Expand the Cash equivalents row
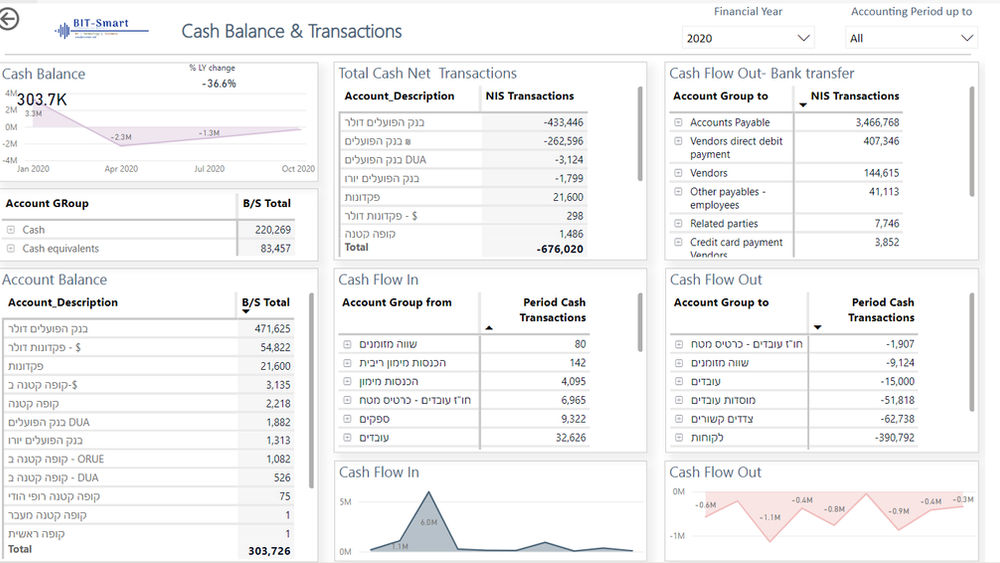The width and height of the screenshot is (1000, 563). pyautogui.click(x=11, y=249)
